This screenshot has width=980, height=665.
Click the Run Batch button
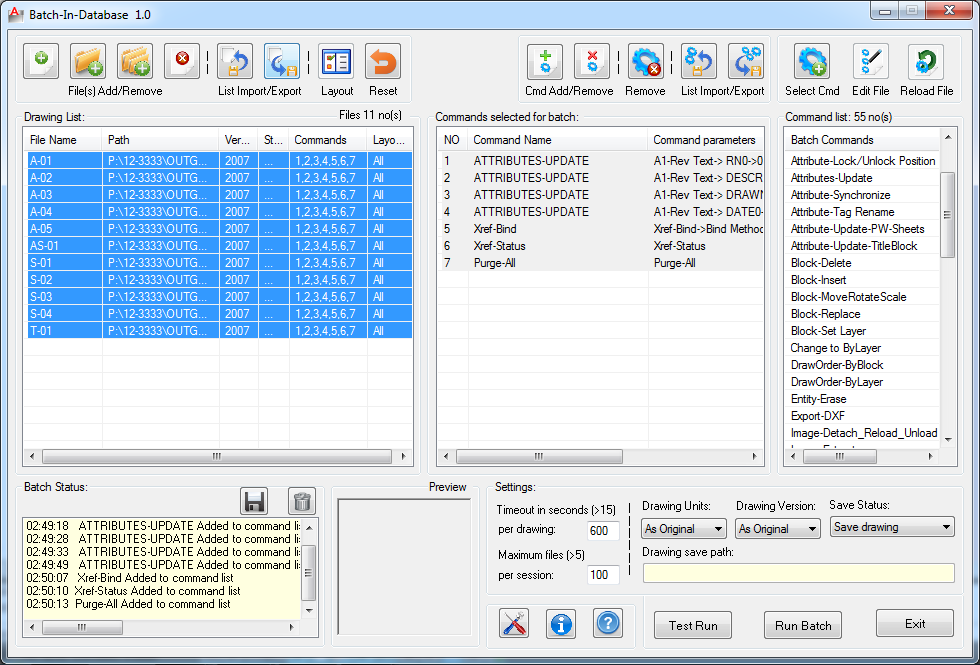coord(803,625)
